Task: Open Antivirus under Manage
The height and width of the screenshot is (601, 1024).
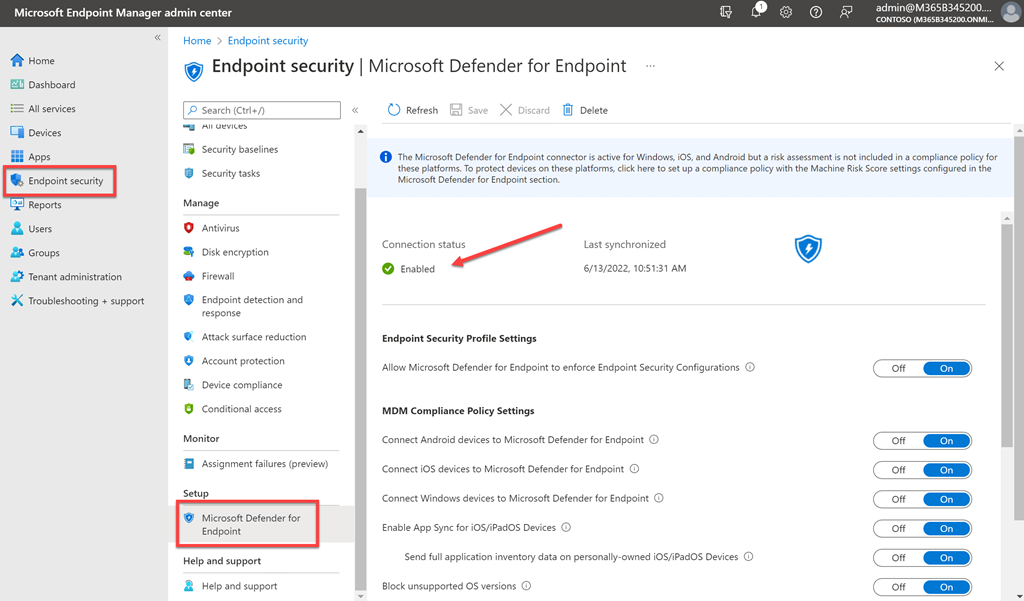Action: click(220, 228)
